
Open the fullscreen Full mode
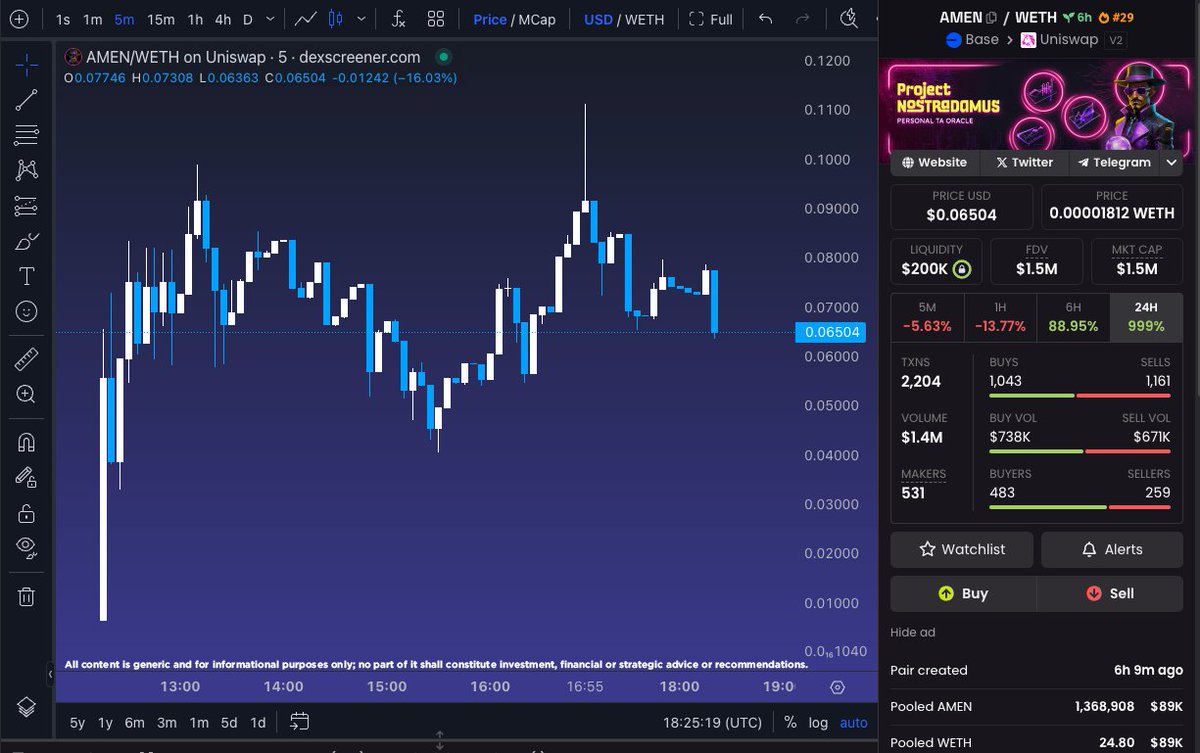pos(711,19)
